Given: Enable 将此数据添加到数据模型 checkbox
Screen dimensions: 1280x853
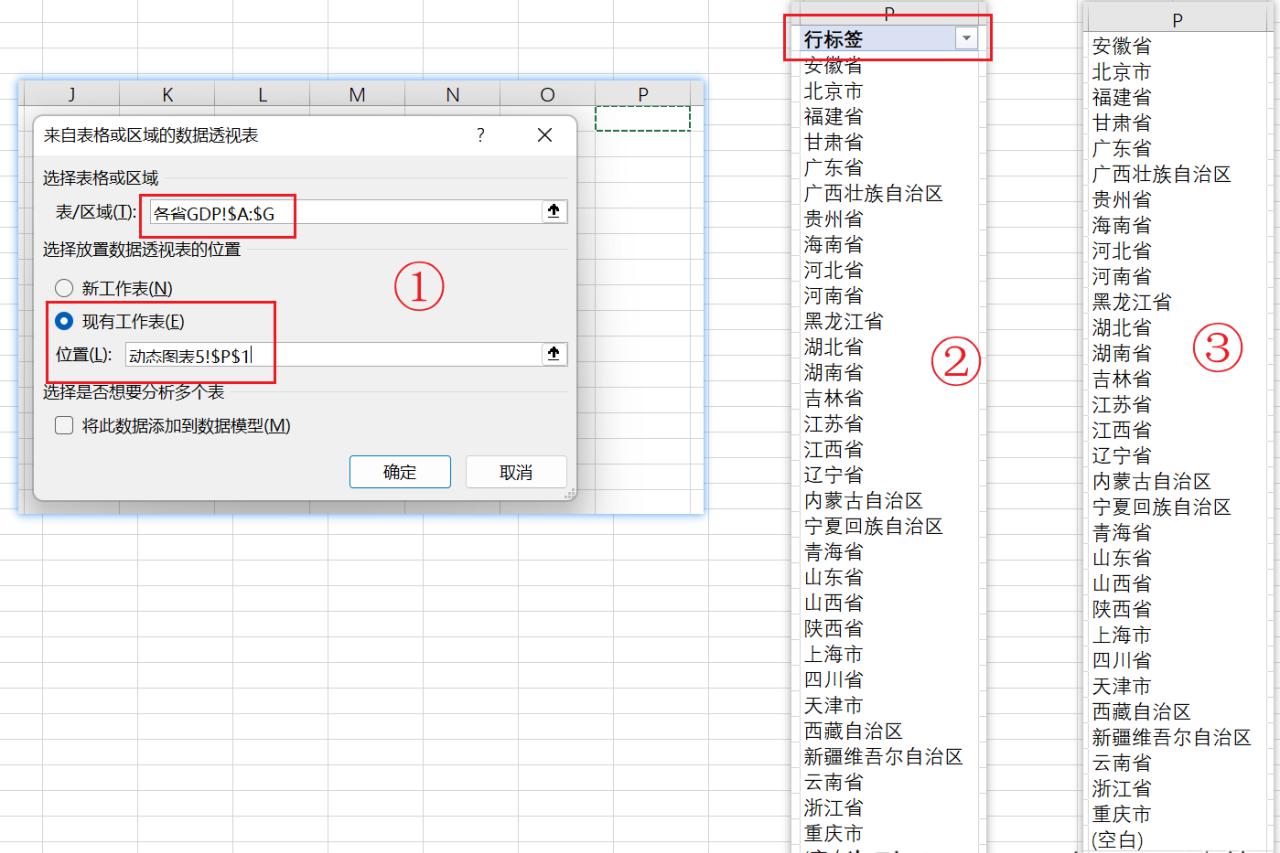Looking at the screenshot, I should [64, 426].
